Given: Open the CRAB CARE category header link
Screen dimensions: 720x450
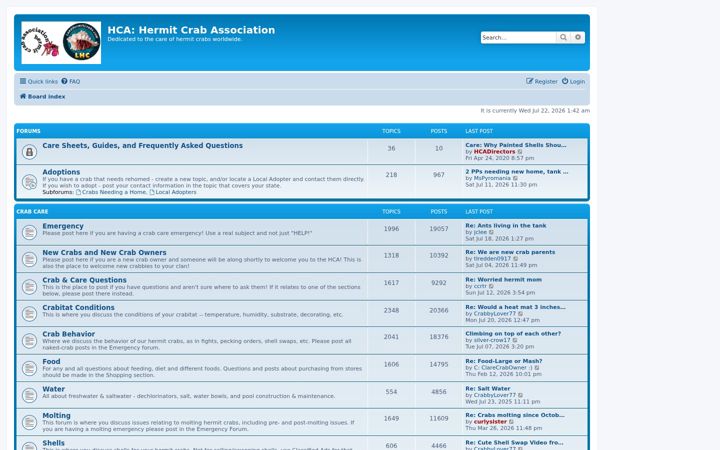Looking at the screenshot, I should [32, 212].
